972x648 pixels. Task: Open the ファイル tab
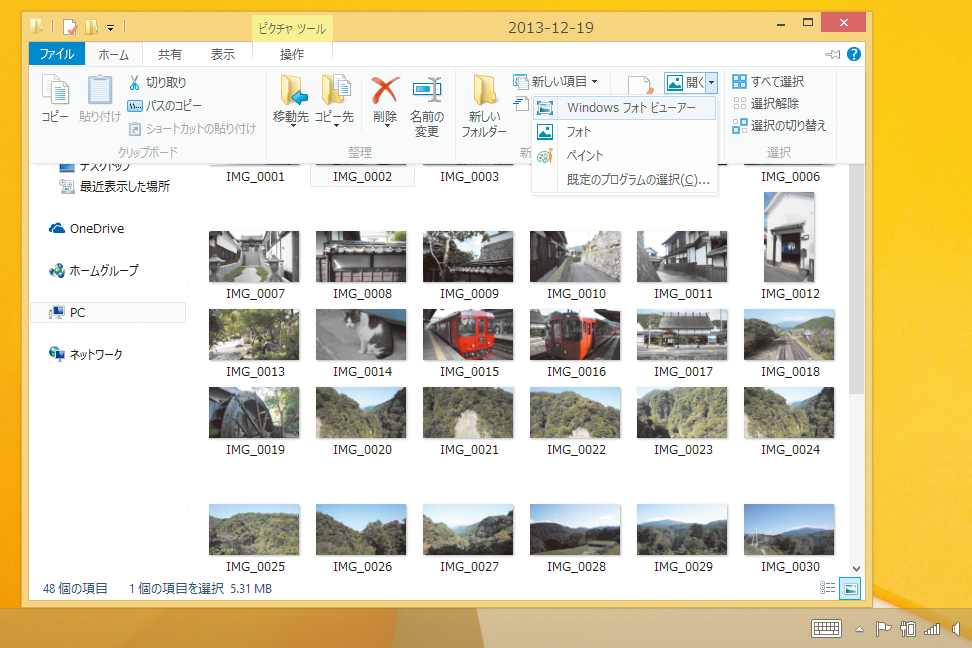(x=57, y=54)
